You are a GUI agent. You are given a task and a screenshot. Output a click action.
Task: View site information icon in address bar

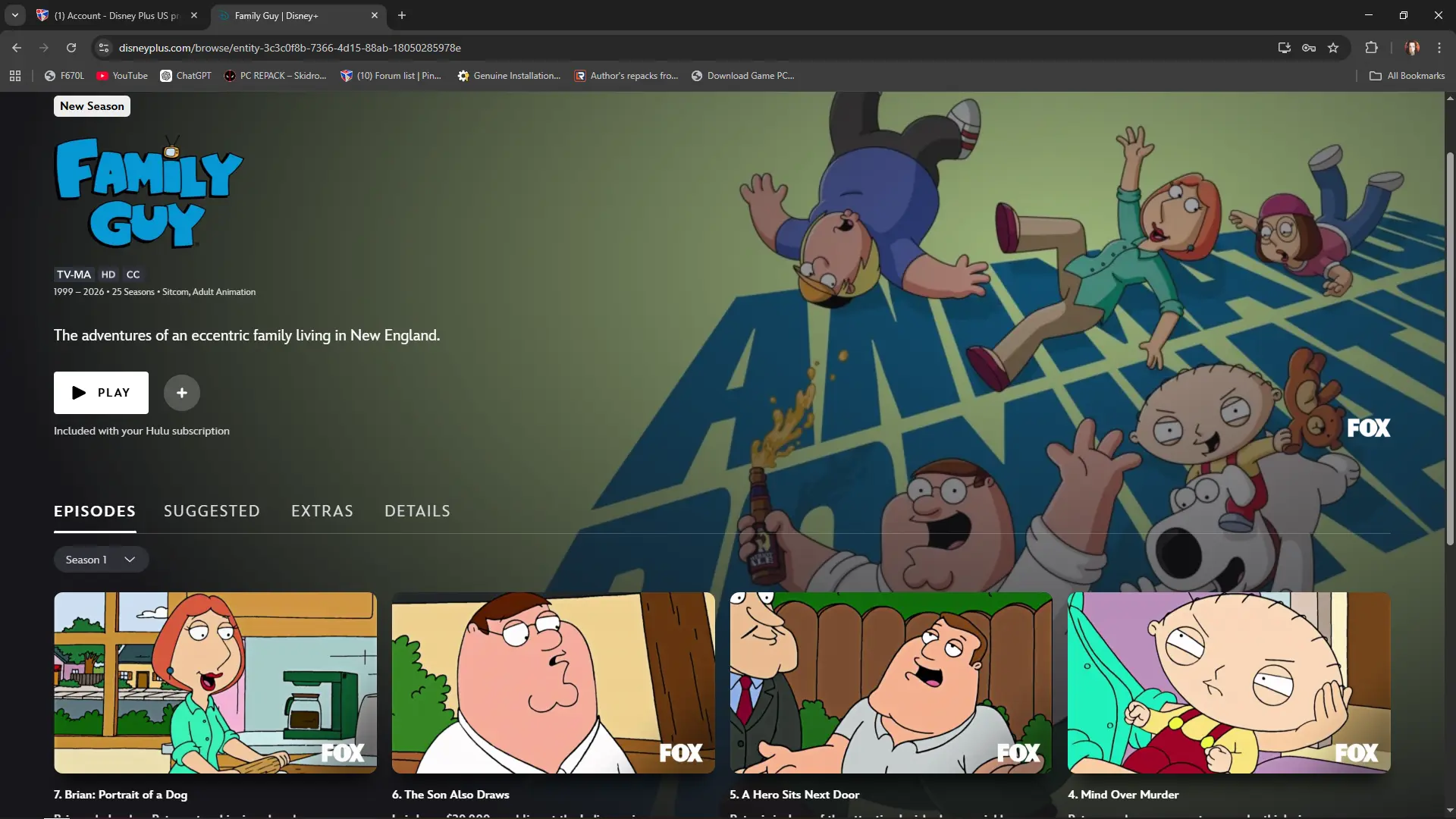click(x=104, y=48)
